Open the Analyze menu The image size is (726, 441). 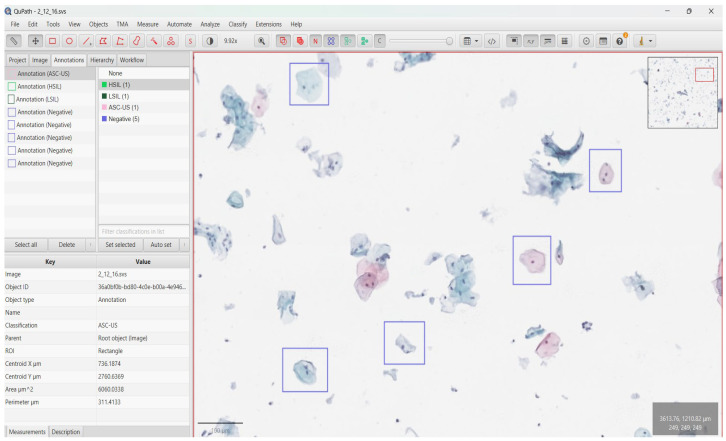pyautogui.click(x=210, y=24)
